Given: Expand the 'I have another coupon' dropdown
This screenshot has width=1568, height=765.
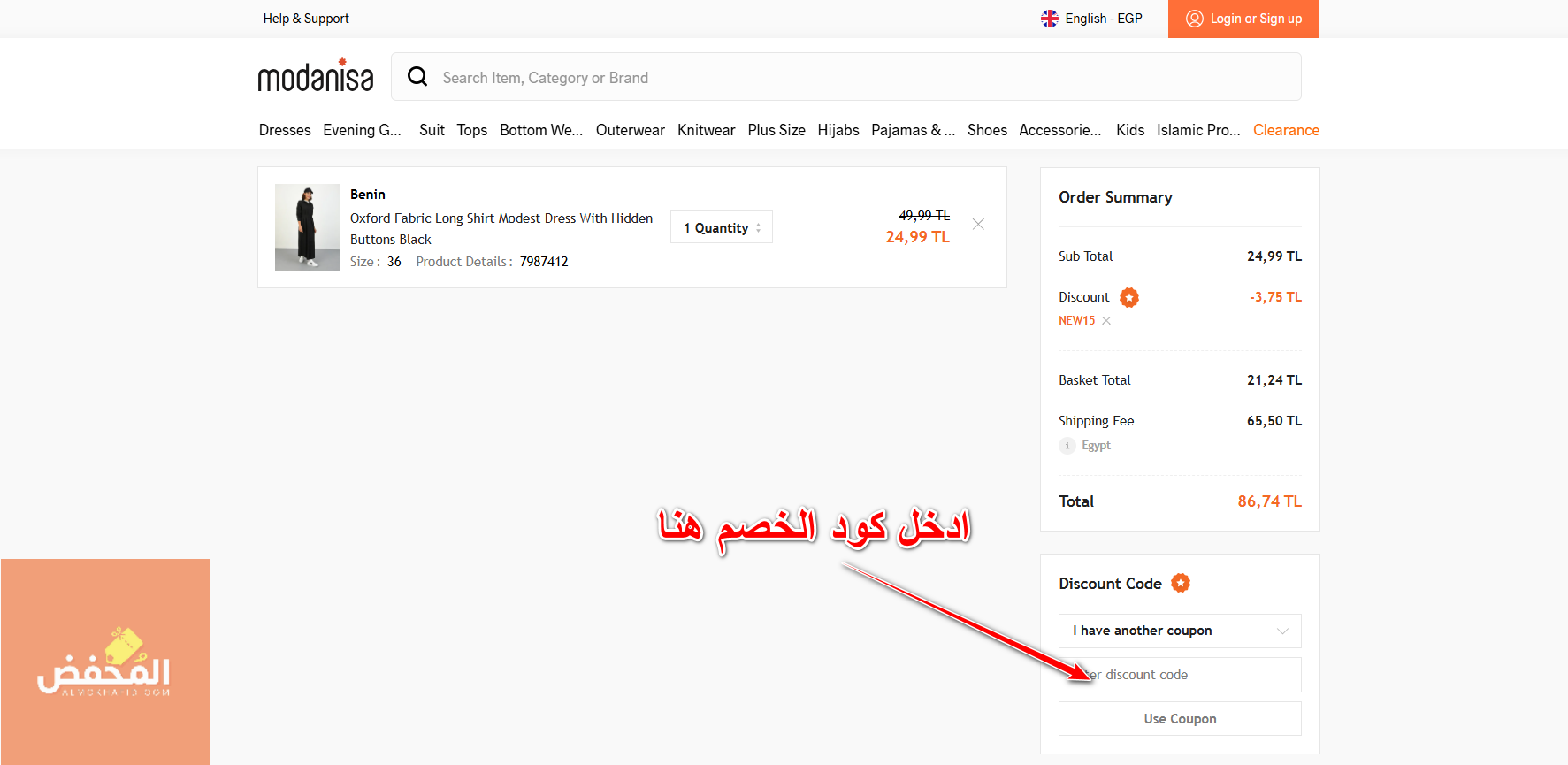Looking at the screenshot, I should pos(1180,631).
